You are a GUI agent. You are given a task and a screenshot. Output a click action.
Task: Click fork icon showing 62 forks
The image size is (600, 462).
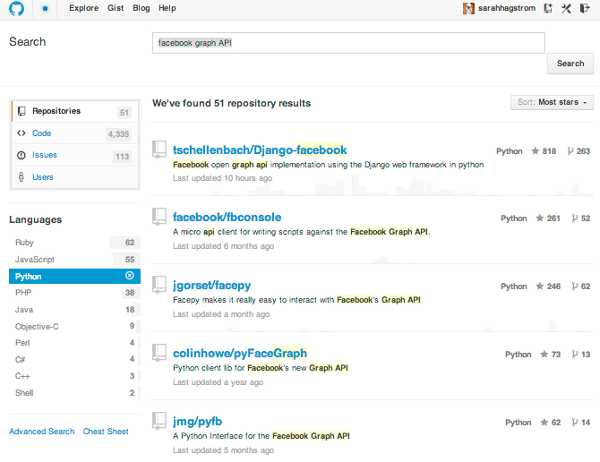(x=575, y=286)
